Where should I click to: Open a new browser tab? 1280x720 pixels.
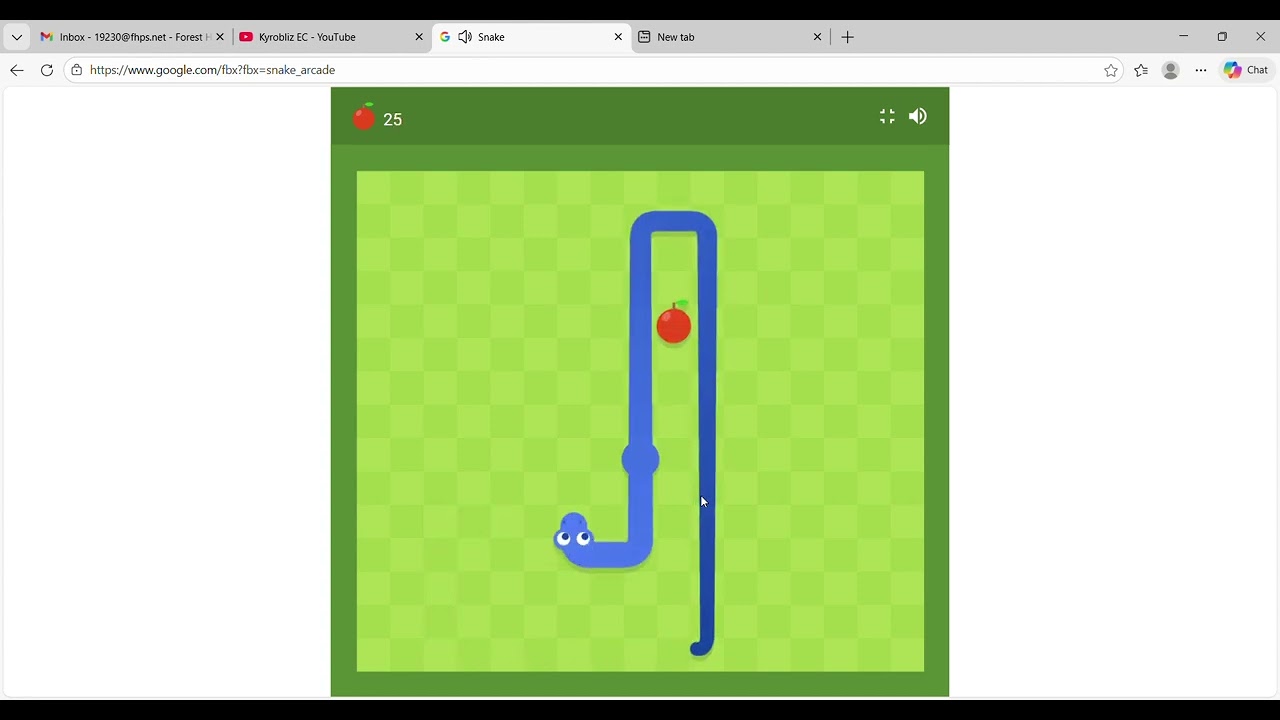pos(848,37)
